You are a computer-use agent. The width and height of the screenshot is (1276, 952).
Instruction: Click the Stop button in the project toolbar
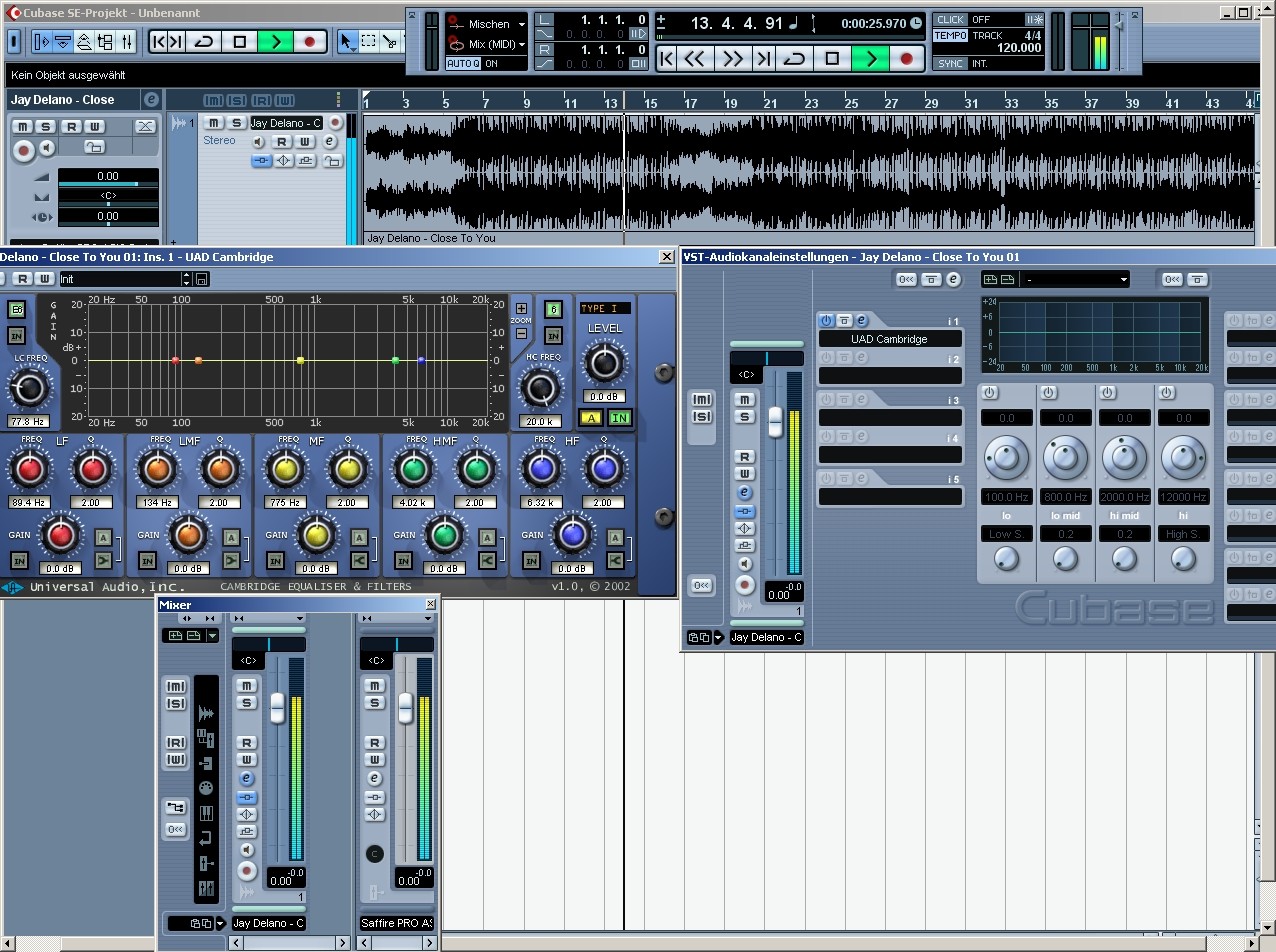pyautogui.click(x=240, y=41)
